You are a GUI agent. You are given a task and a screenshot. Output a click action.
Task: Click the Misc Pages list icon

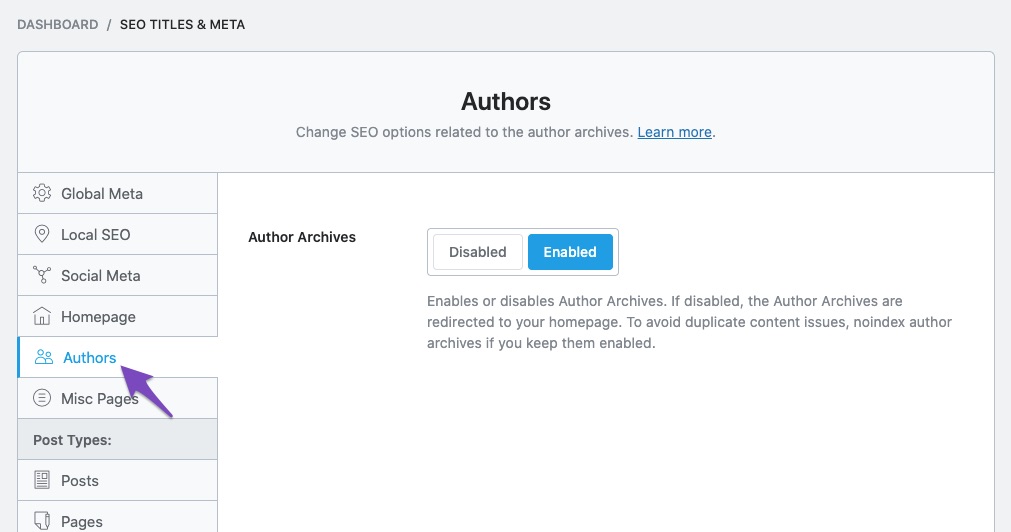[x=42, y=398]
